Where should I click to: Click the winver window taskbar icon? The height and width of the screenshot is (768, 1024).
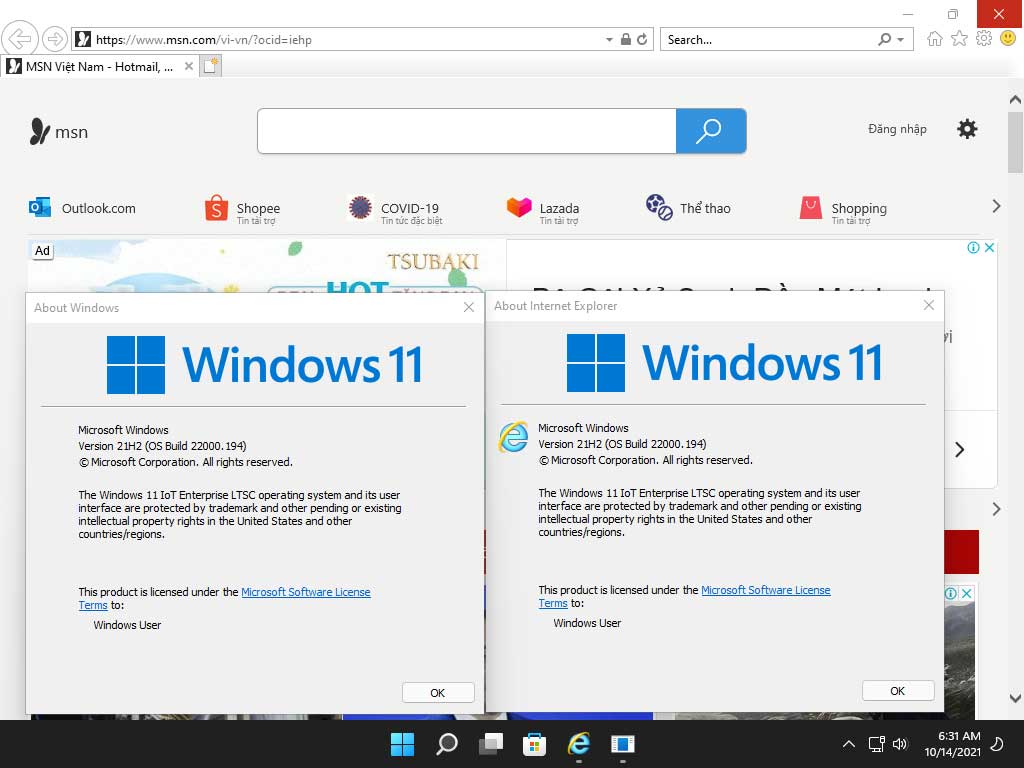tap(622, 744)
